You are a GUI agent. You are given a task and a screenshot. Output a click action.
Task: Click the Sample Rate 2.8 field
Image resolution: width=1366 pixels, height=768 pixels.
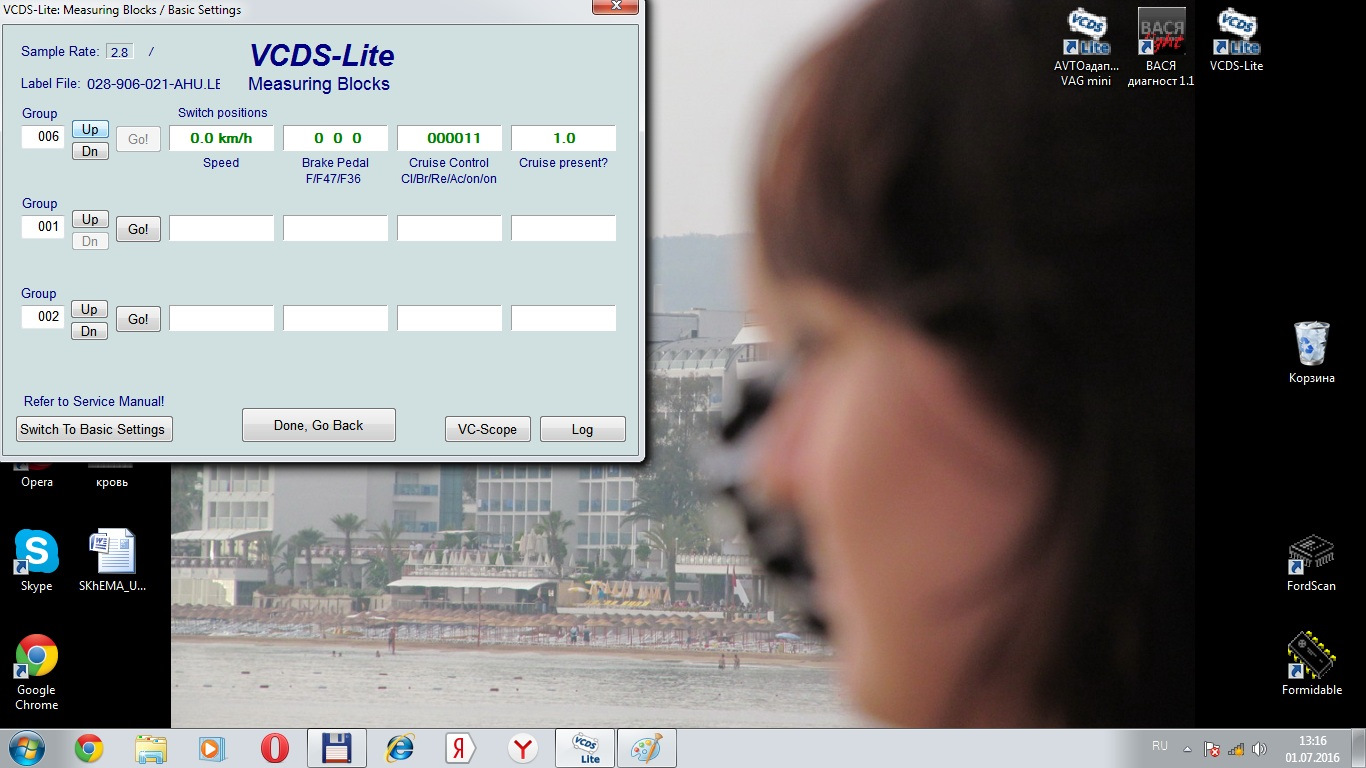click(120, 52)
